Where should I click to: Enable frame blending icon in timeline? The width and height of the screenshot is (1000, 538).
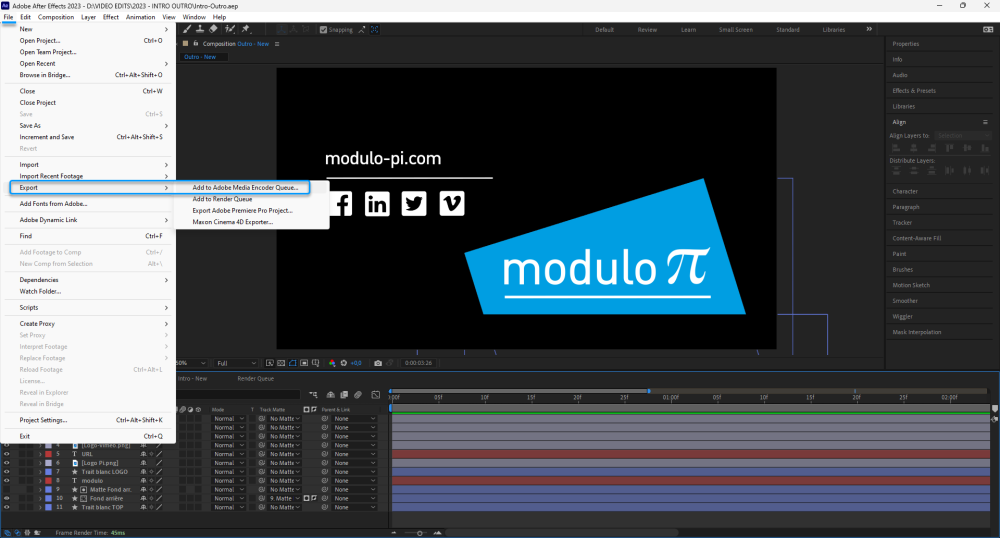click(344, 395)
